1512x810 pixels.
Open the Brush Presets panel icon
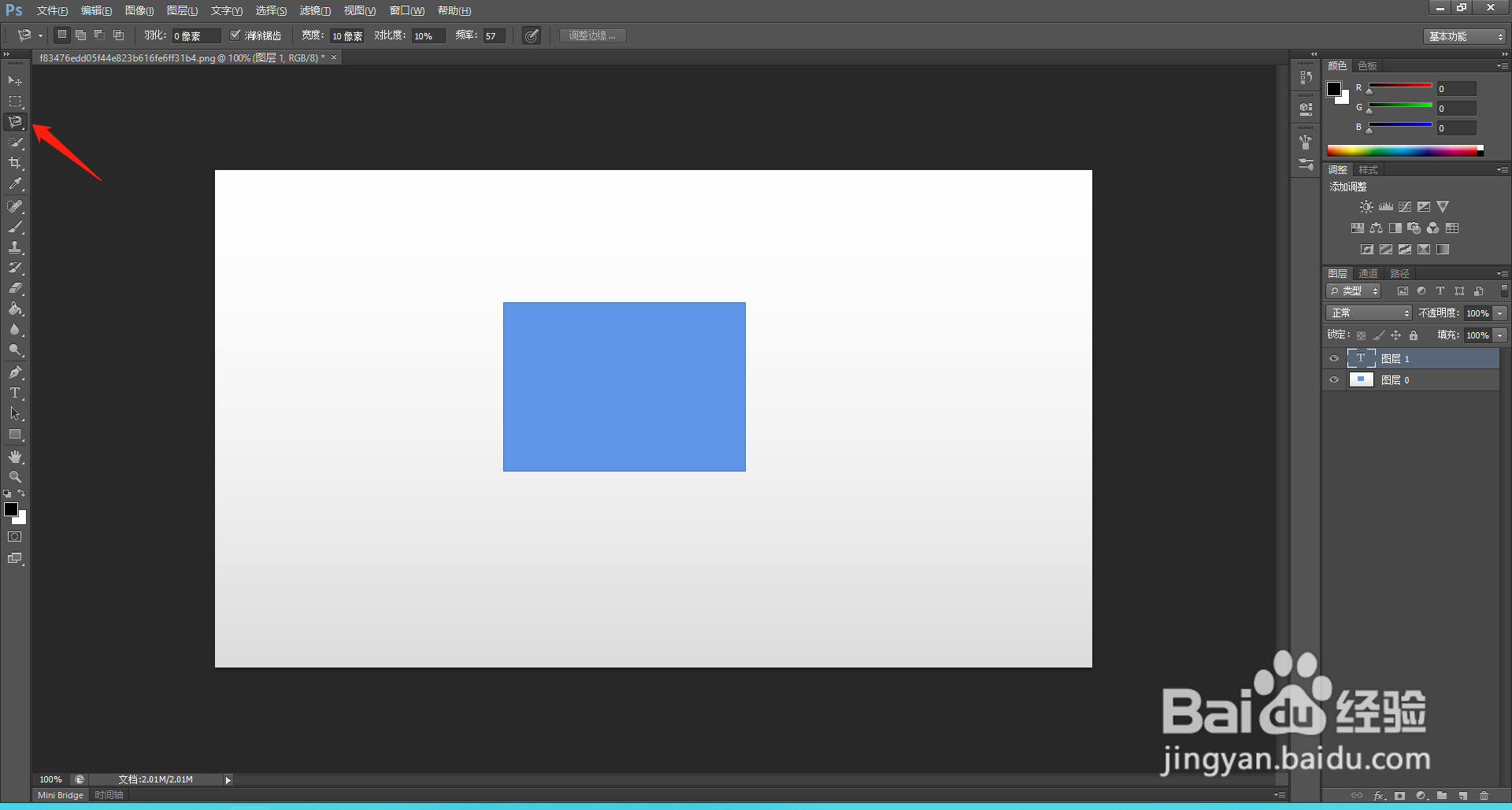point(1306,164)
